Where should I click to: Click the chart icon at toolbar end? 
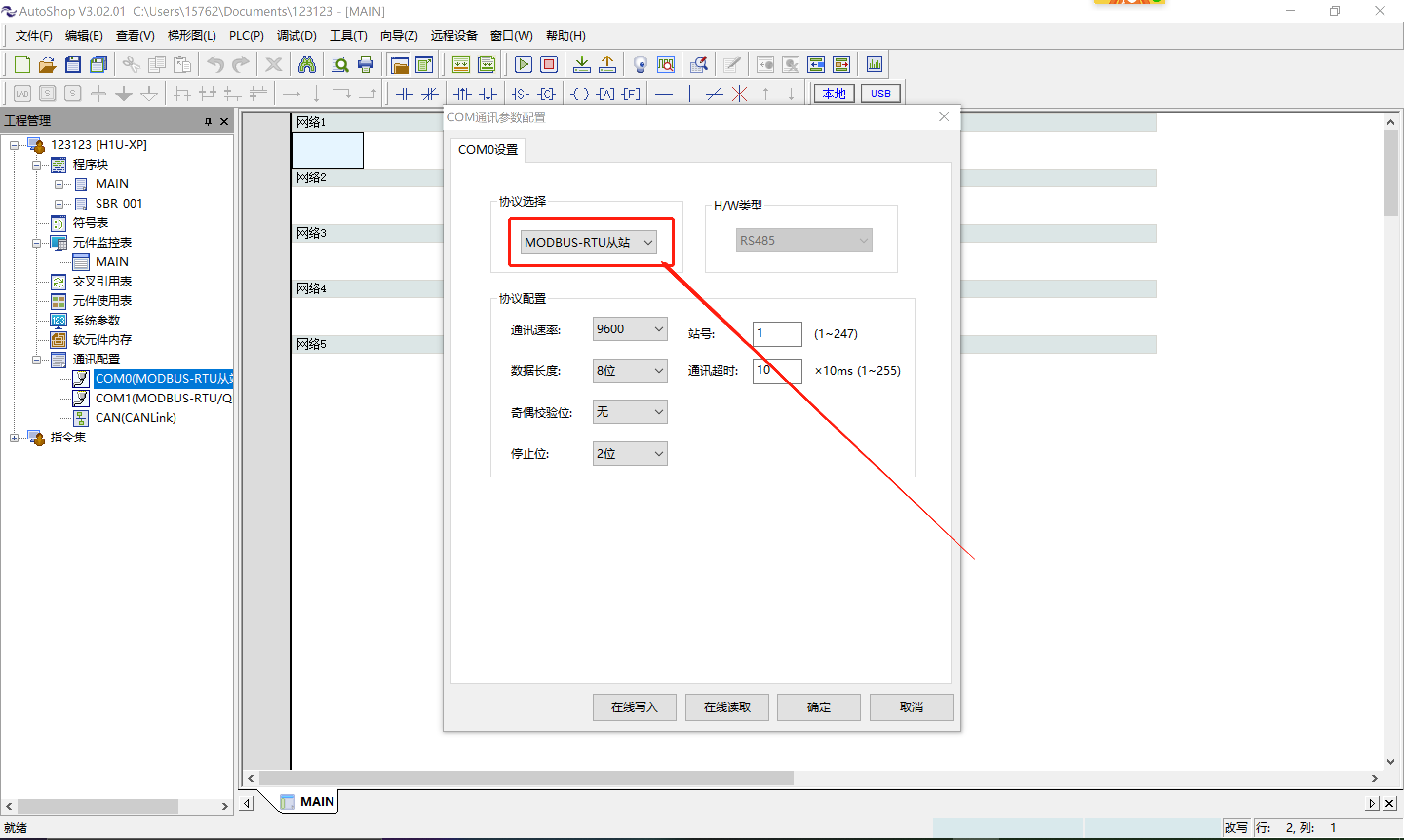(875, 64)
